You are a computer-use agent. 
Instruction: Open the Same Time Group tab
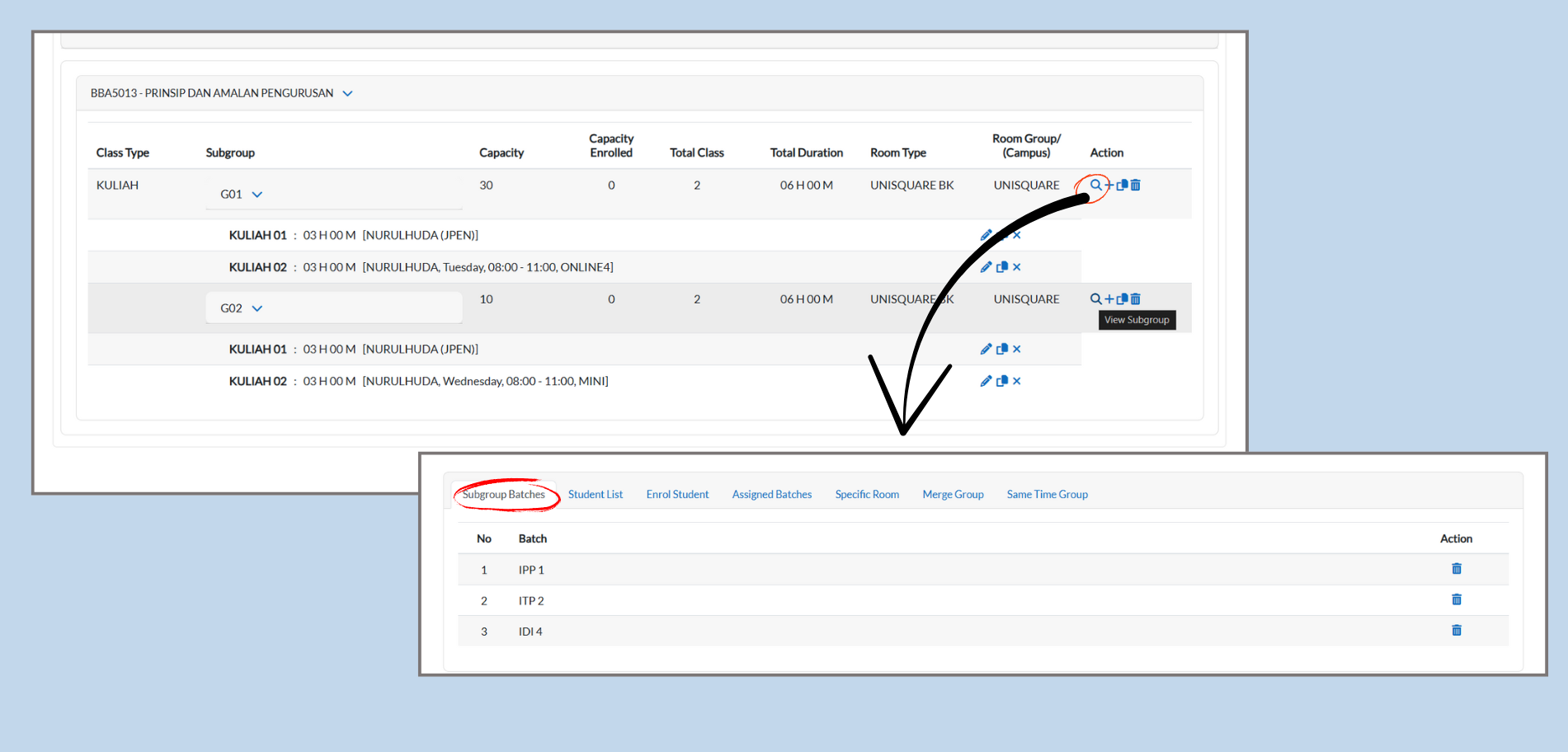(1047, 494)
